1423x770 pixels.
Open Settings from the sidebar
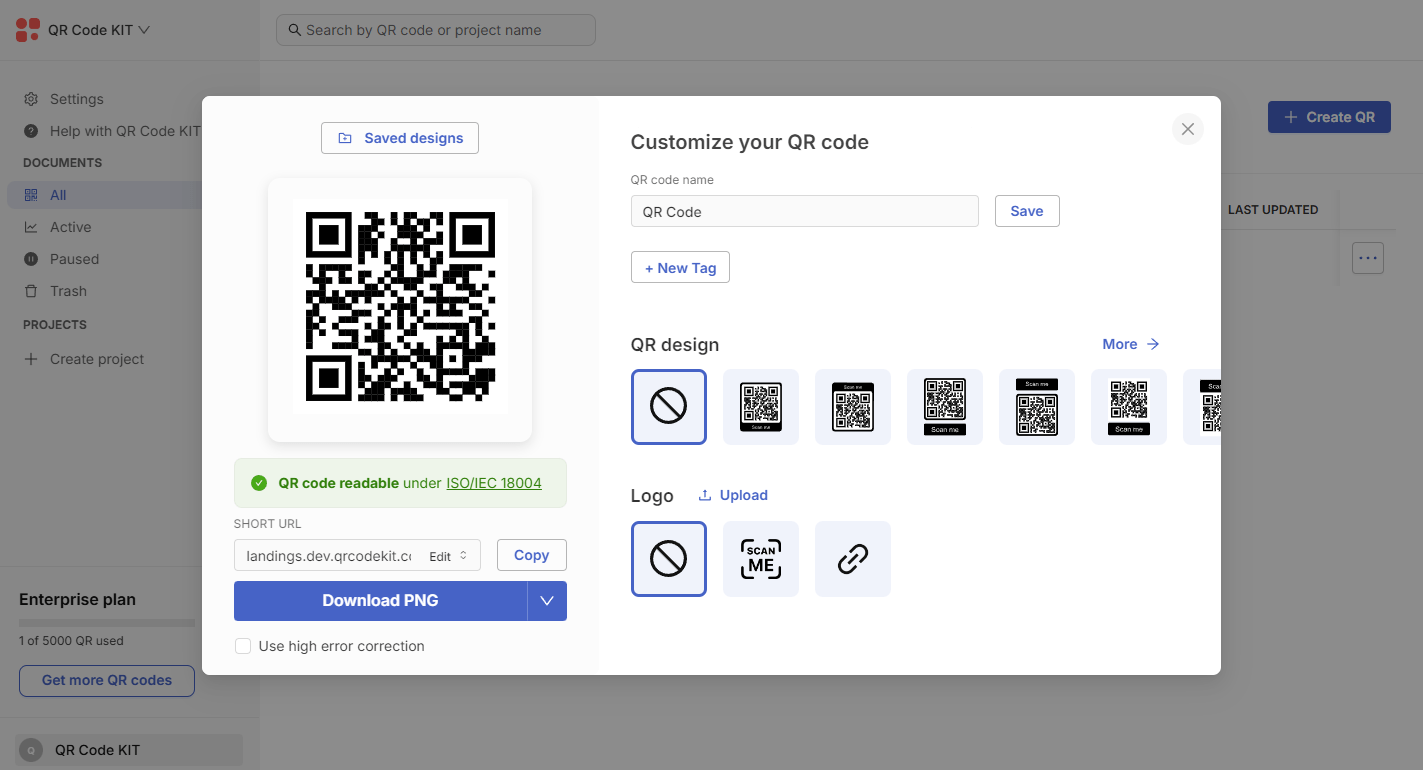pyautogui.click(x=75, y=99)
